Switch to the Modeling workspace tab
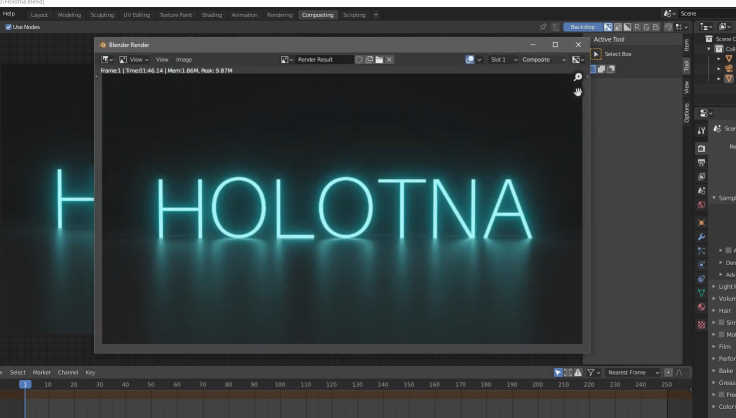The height and width of the screenshot is (418, 736). click(69, 15)
